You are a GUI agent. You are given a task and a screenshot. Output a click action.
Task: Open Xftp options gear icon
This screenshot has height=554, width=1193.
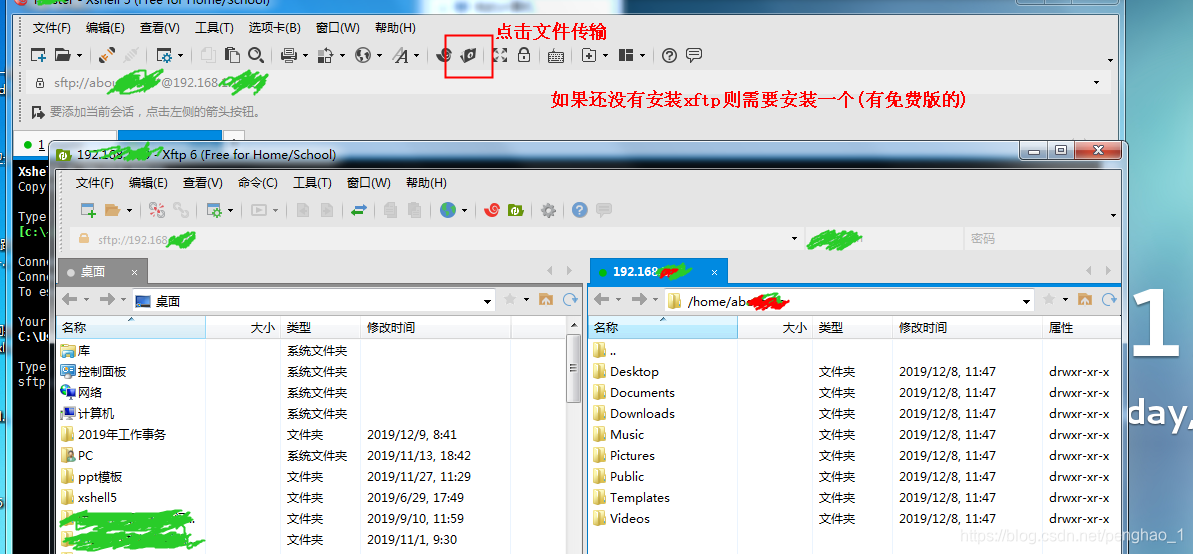pyautogui.click(x=548, y=211)
